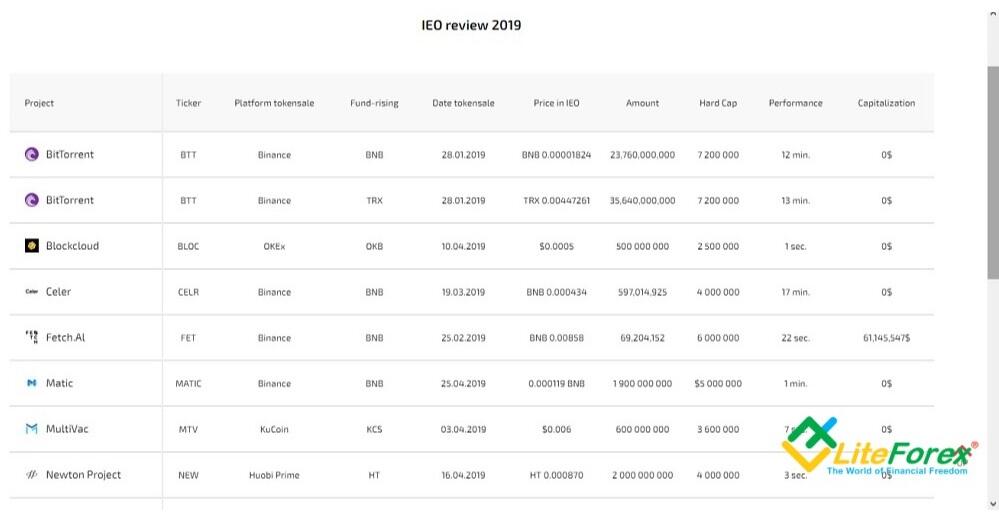Image resolution: width=999 pixels, height=525 pixels.
Task: Select the Amount column header
Action: pos(642,103)
